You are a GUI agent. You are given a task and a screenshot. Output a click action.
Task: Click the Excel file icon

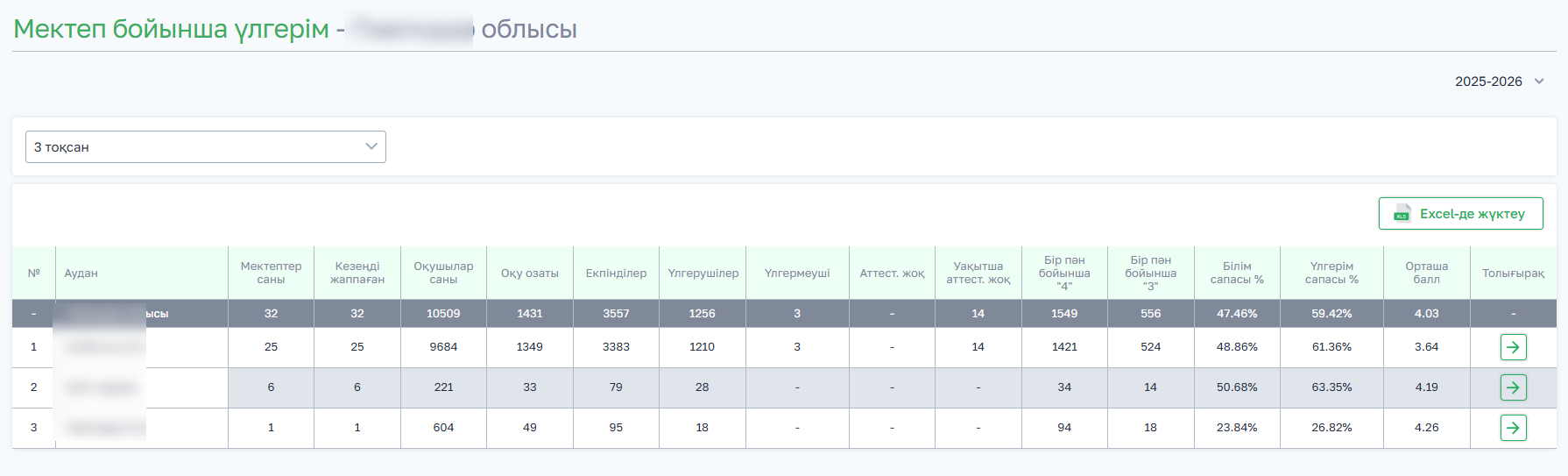coord(1402,214)
